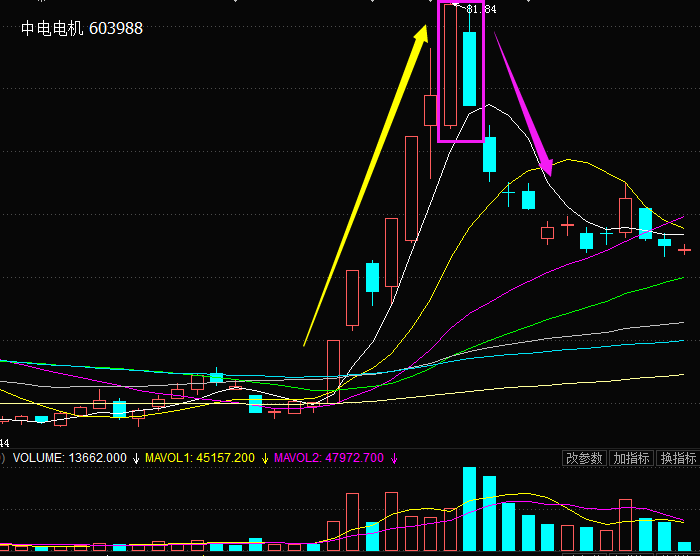Click the magenta rectangle's top border

coord(461,2)
